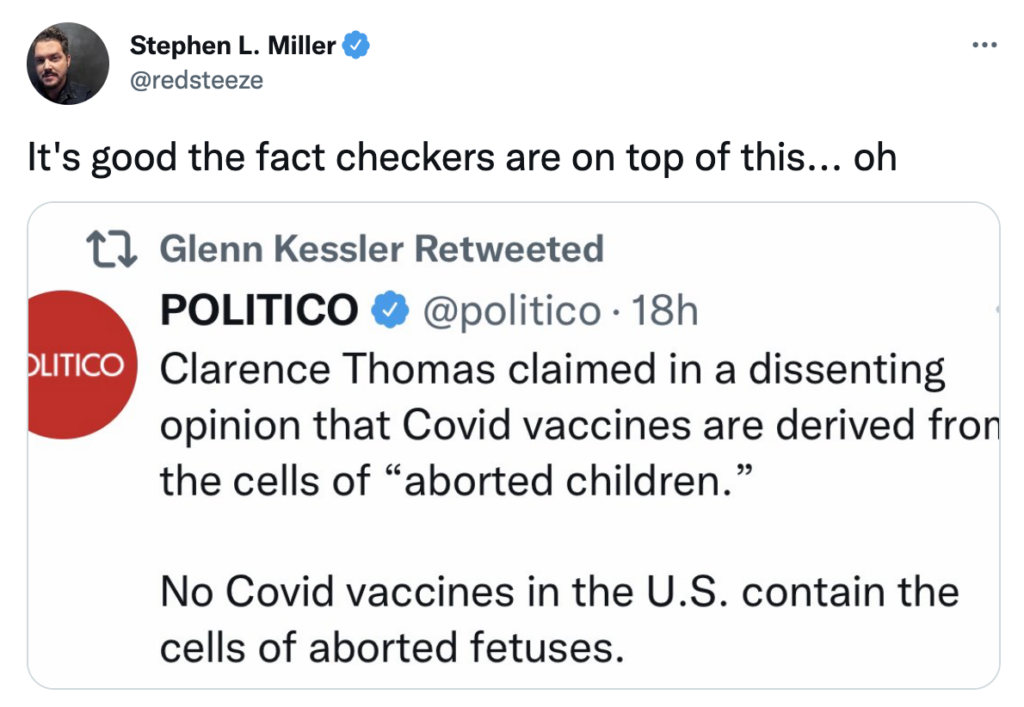
Task: Open the 18h timestamp of quoted tweet
Action: (665, 311)
